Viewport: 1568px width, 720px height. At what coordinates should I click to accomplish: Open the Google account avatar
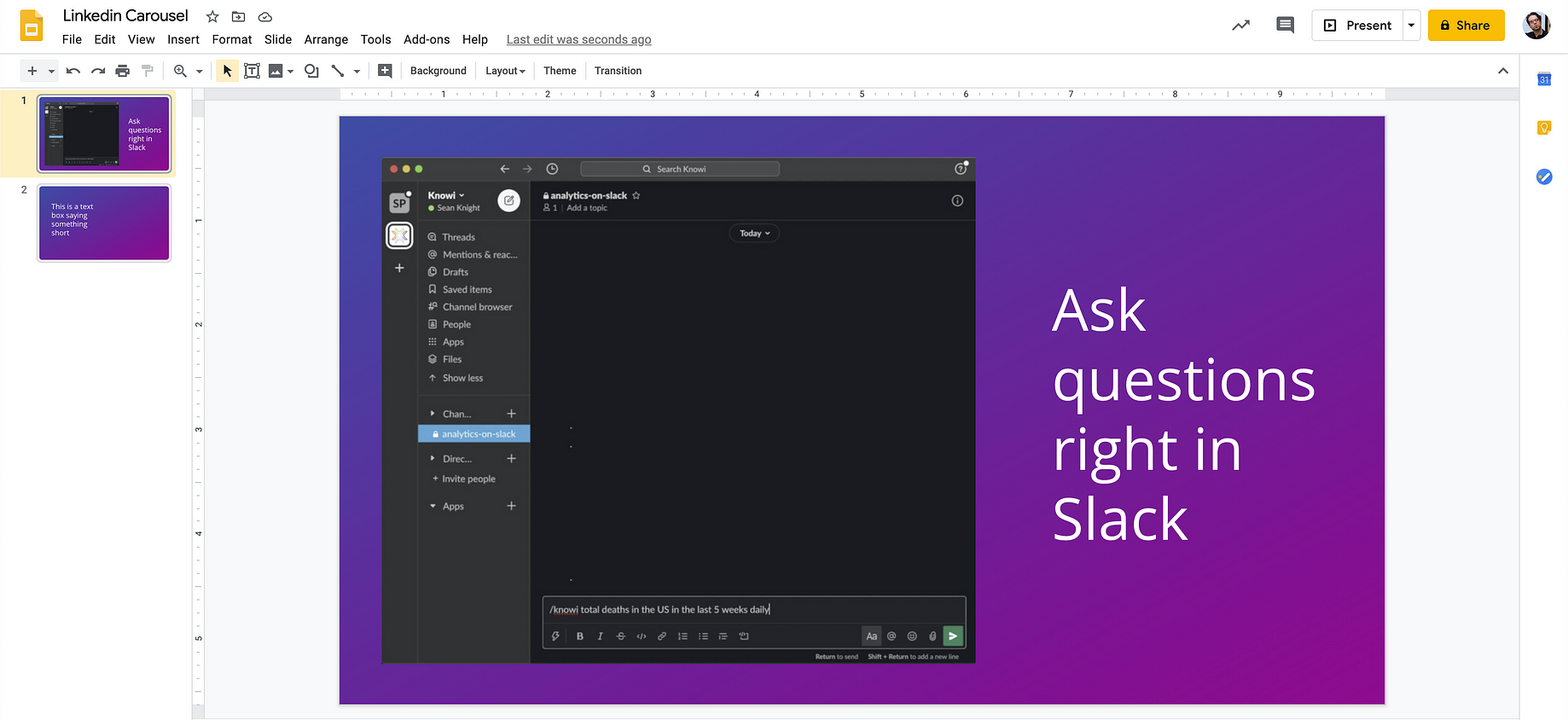tap(1536, 26)
